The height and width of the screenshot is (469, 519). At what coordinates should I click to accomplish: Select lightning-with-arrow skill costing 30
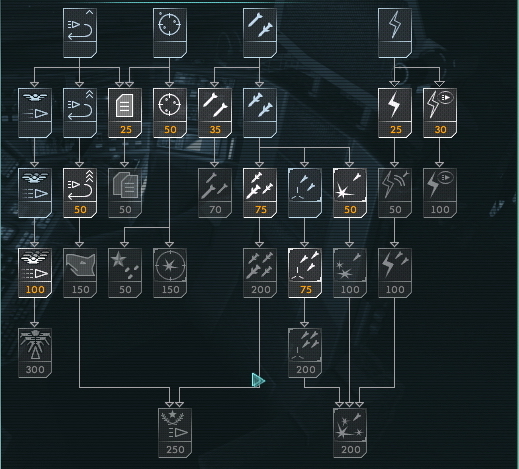440,113
